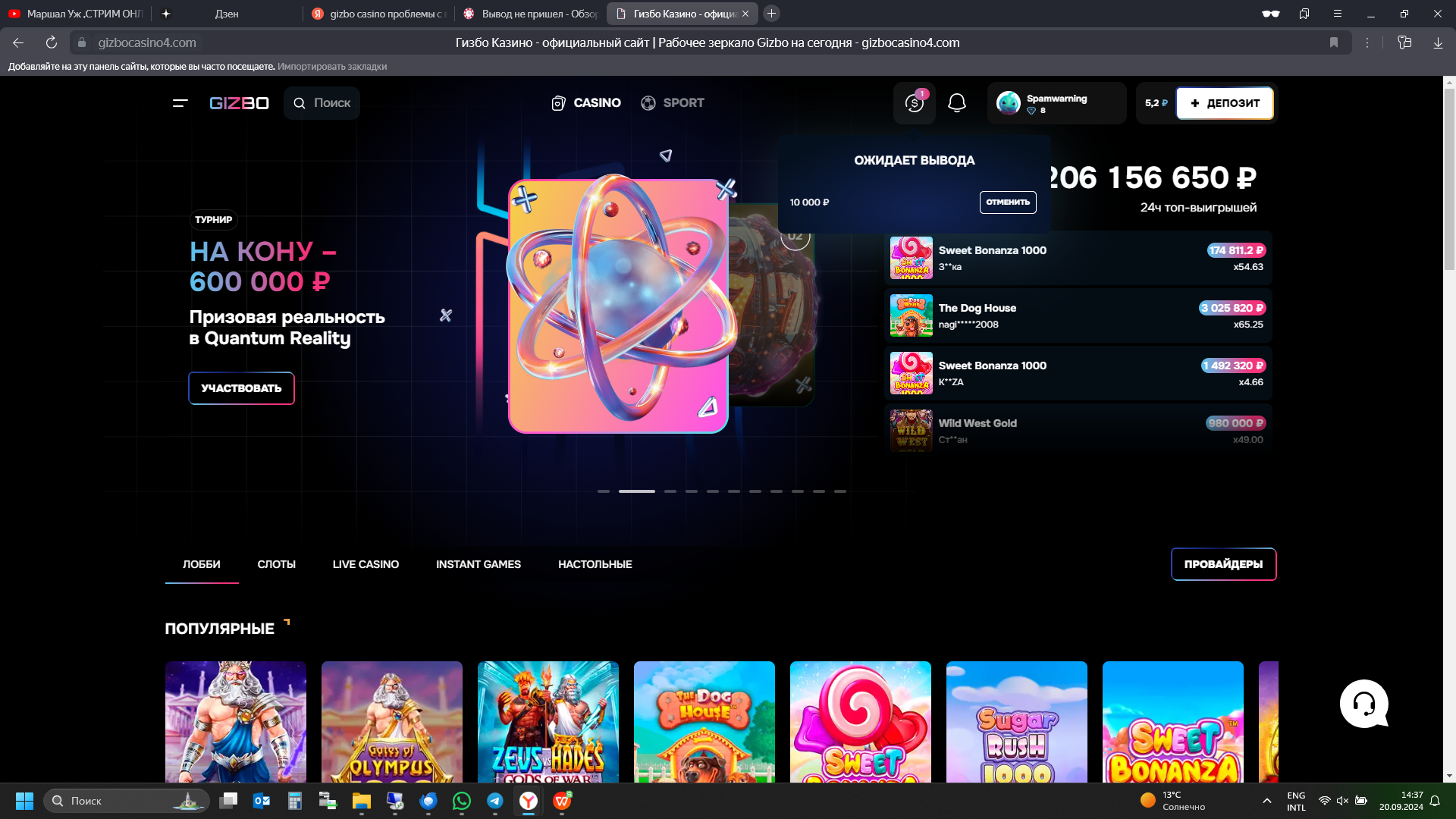This screenshot has width=1456, height=819.
Task: Open browser downloads icon
Action: click(x=1438, y=42)
